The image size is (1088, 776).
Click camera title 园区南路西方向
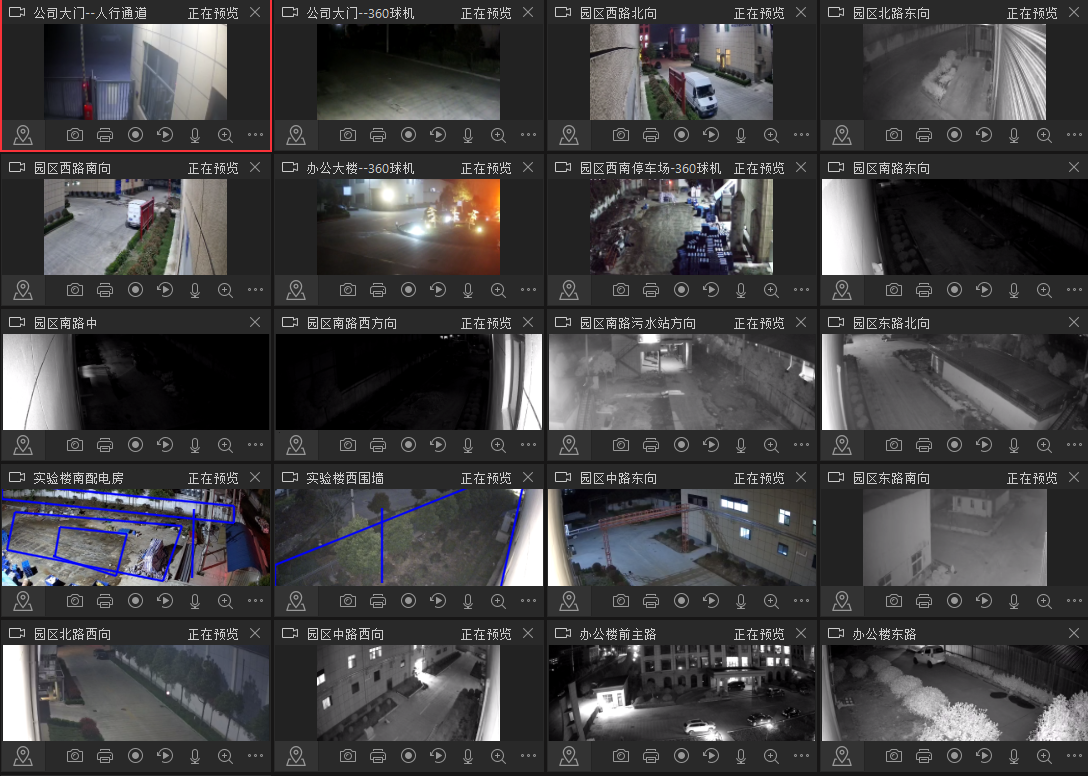(352, 323)
